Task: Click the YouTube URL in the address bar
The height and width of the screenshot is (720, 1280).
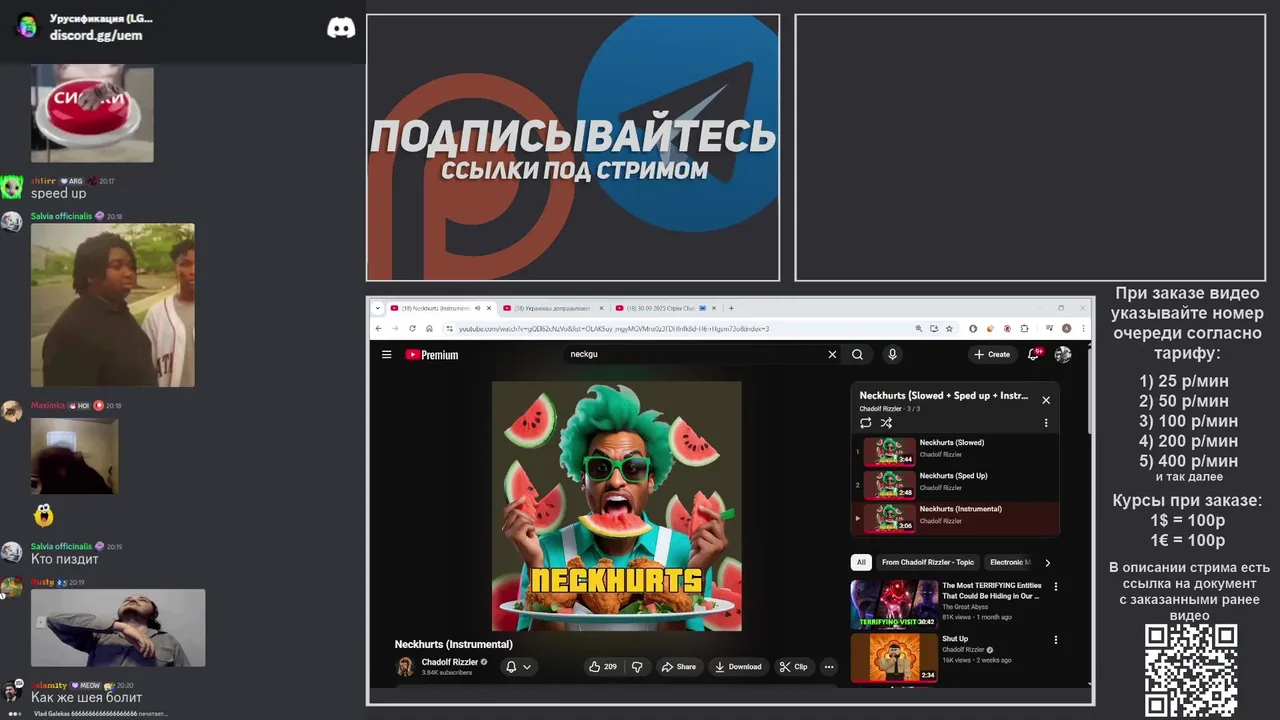Action: point(613,328)
